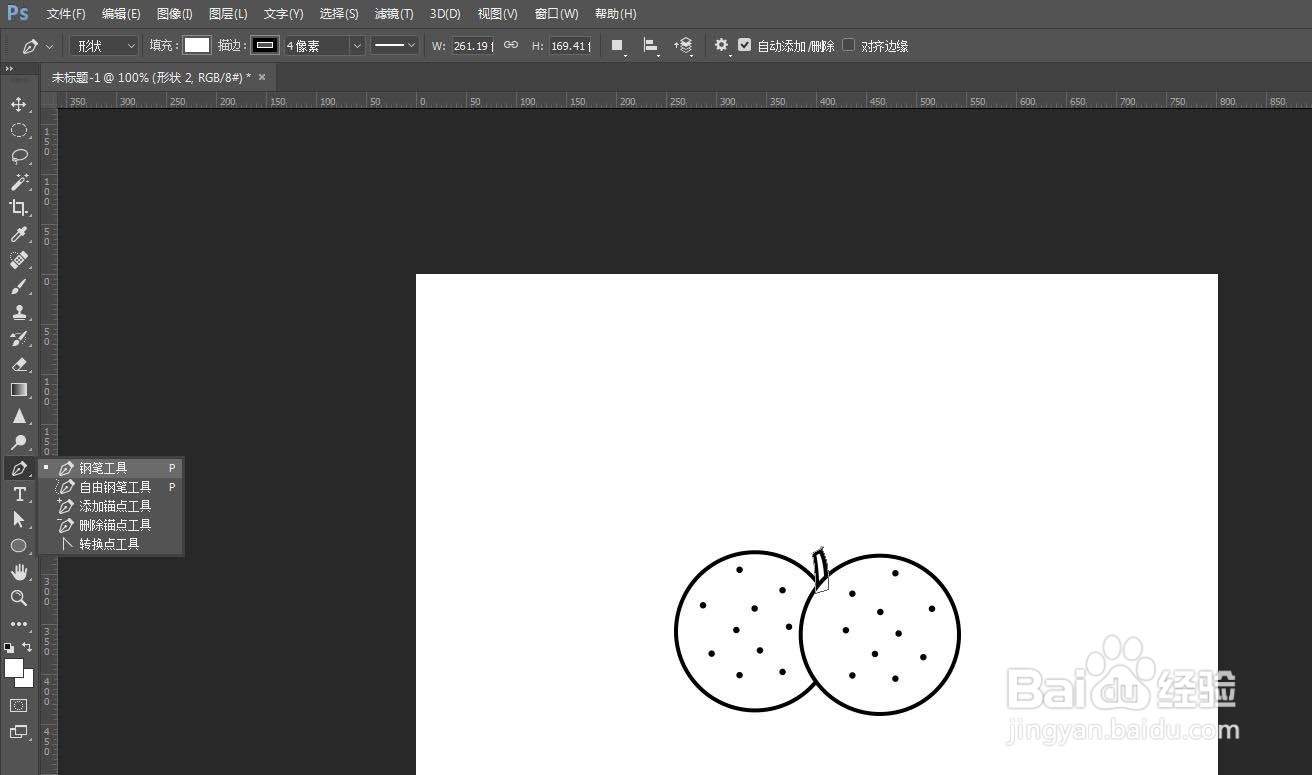Open the tool mode dropdown (形状)
The image size is (1312, 775).
[x=104, y=46]
